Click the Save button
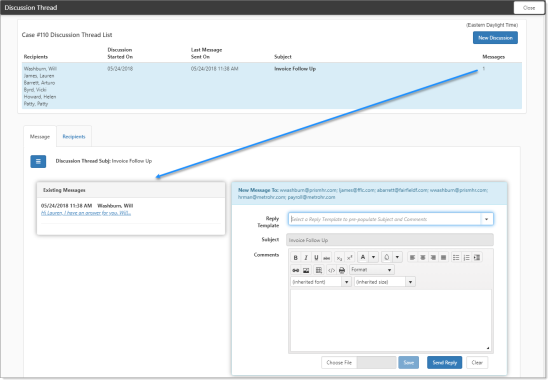Screen dimensions: 550x382 409,363
